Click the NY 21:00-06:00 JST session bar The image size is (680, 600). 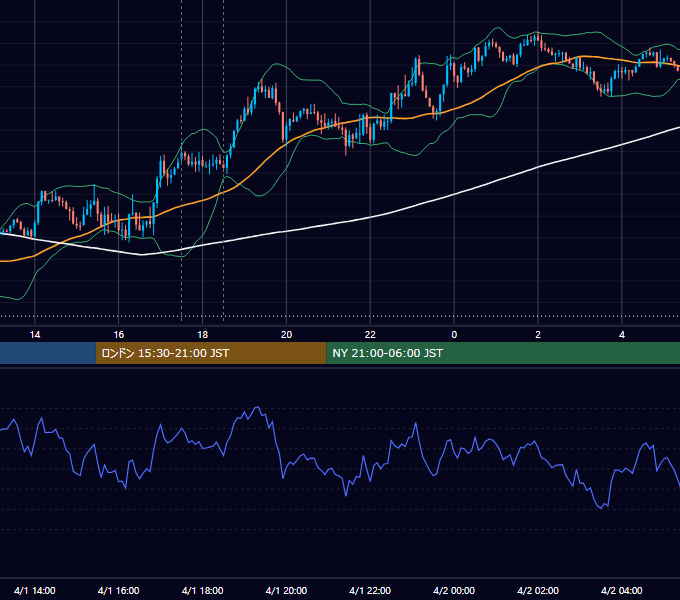[503, 353]
